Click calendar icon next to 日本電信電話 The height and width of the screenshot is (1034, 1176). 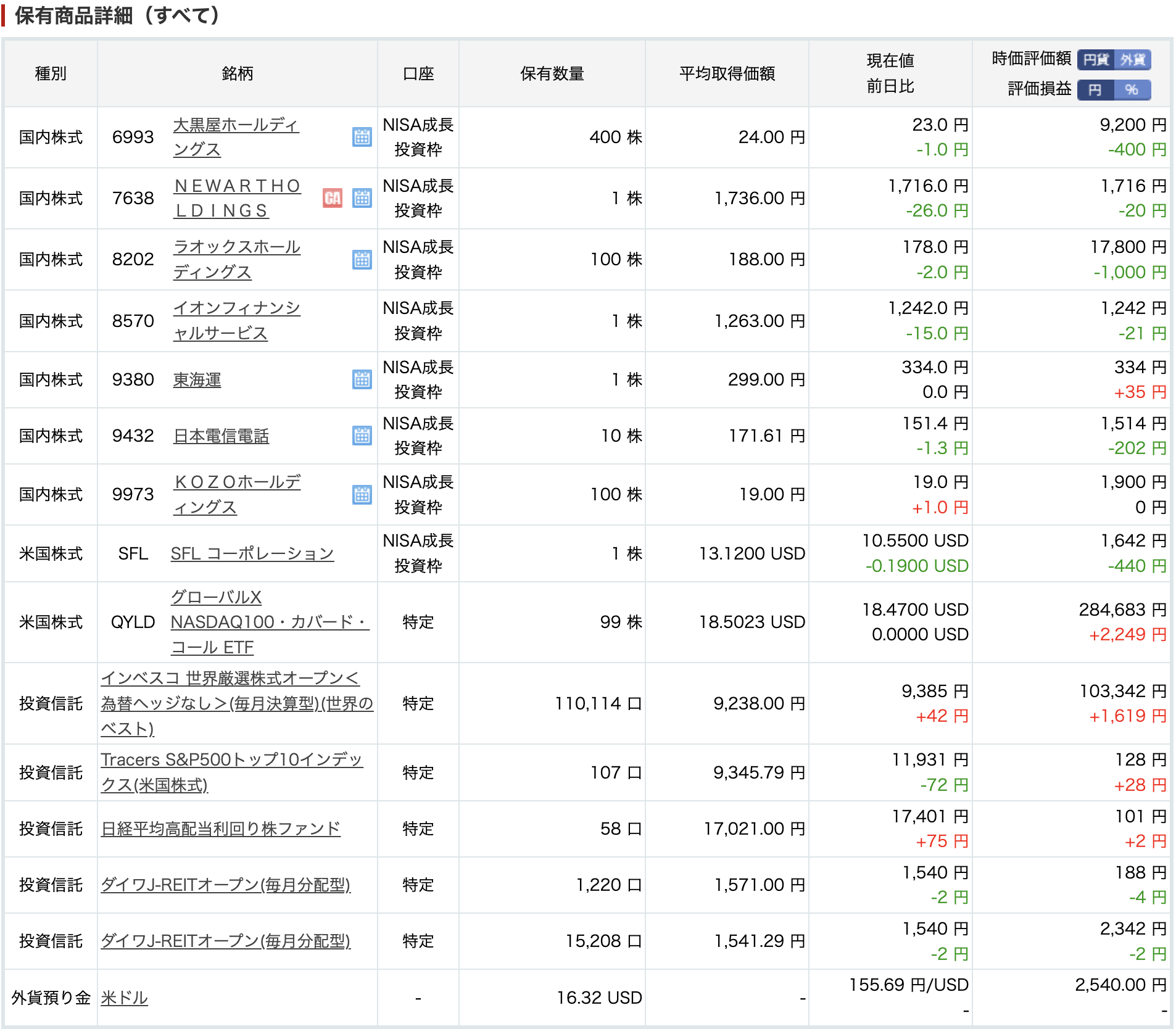(x=362, y=436)
